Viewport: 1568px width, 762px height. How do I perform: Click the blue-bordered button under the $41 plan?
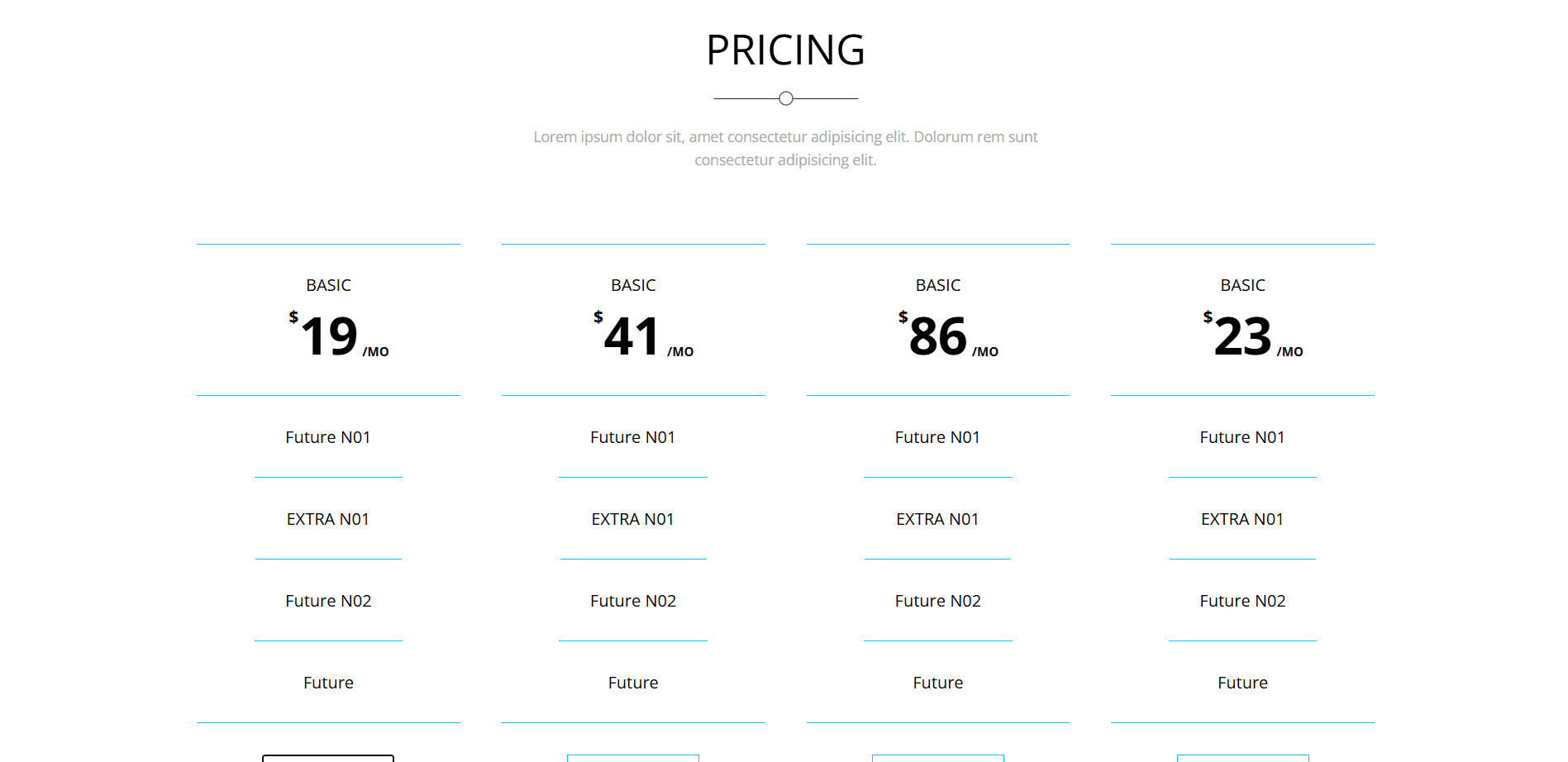tap(632, 756)
